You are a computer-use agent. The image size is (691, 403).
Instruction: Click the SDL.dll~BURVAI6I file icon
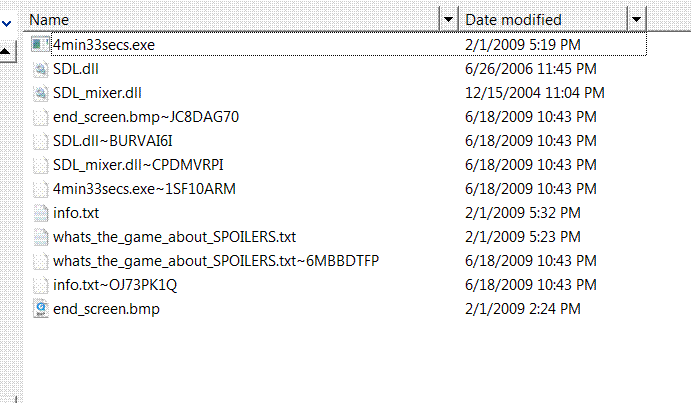click(x=40, y=141)
